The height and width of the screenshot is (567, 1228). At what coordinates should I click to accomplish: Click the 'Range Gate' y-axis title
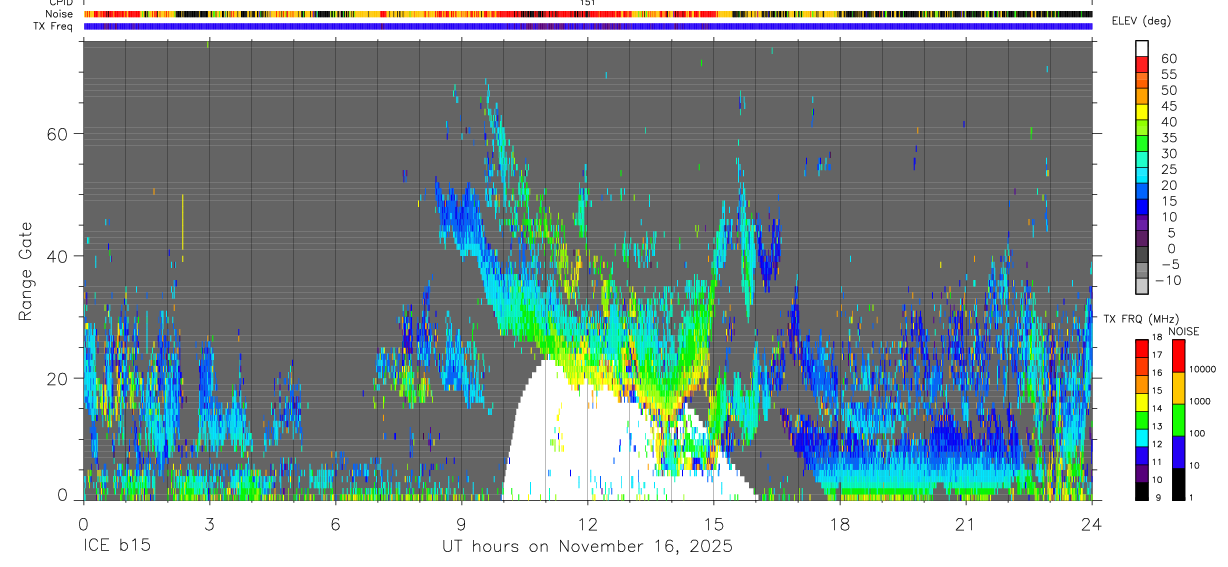click(x=27, y=270)
